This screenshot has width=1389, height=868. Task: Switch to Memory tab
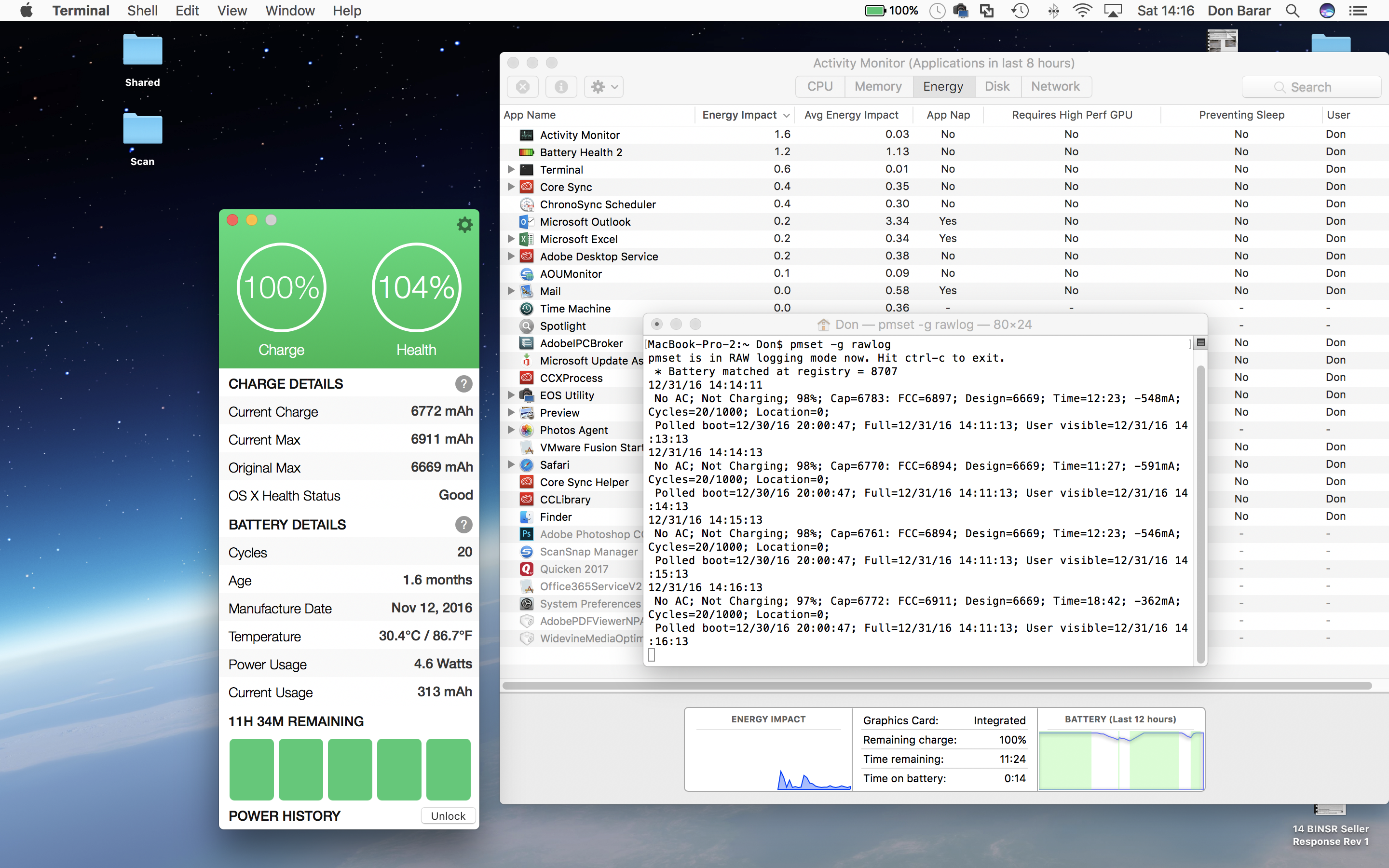[878, 86]
